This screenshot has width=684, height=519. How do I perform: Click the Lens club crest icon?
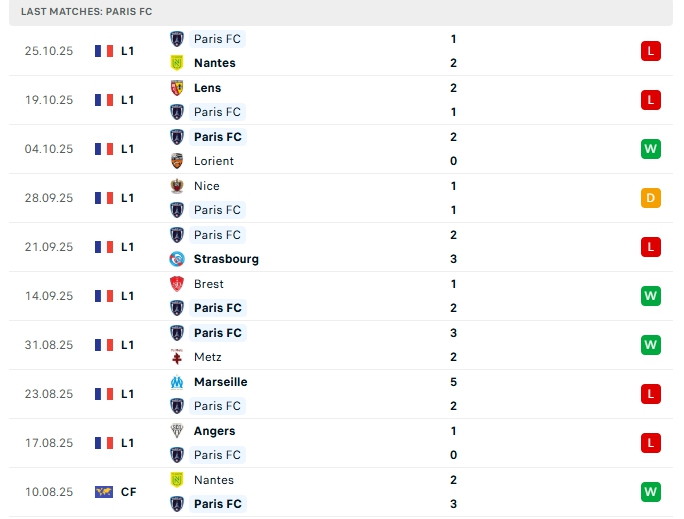pos(177,88)
